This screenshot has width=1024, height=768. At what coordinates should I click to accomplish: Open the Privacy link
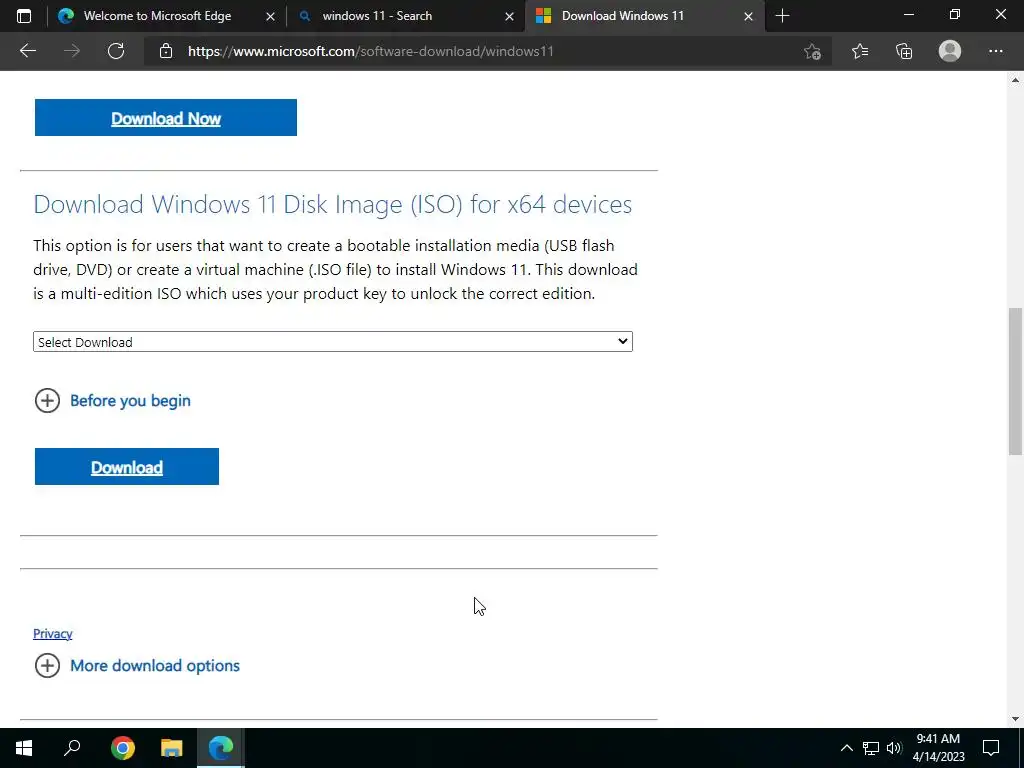pos(52,633)
